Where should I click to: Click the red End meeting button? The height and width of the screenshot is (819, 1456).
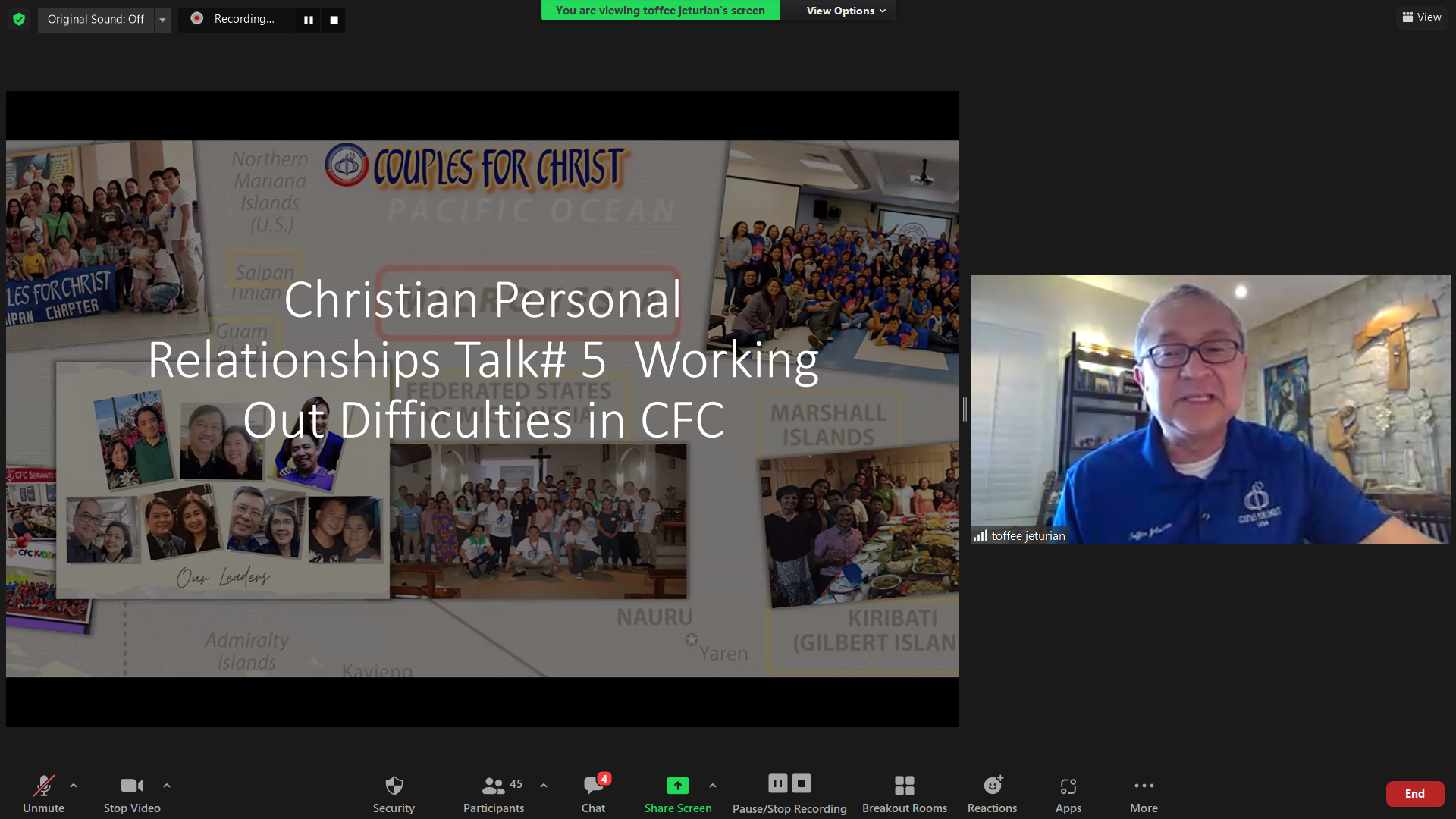tap(1415, 793)
